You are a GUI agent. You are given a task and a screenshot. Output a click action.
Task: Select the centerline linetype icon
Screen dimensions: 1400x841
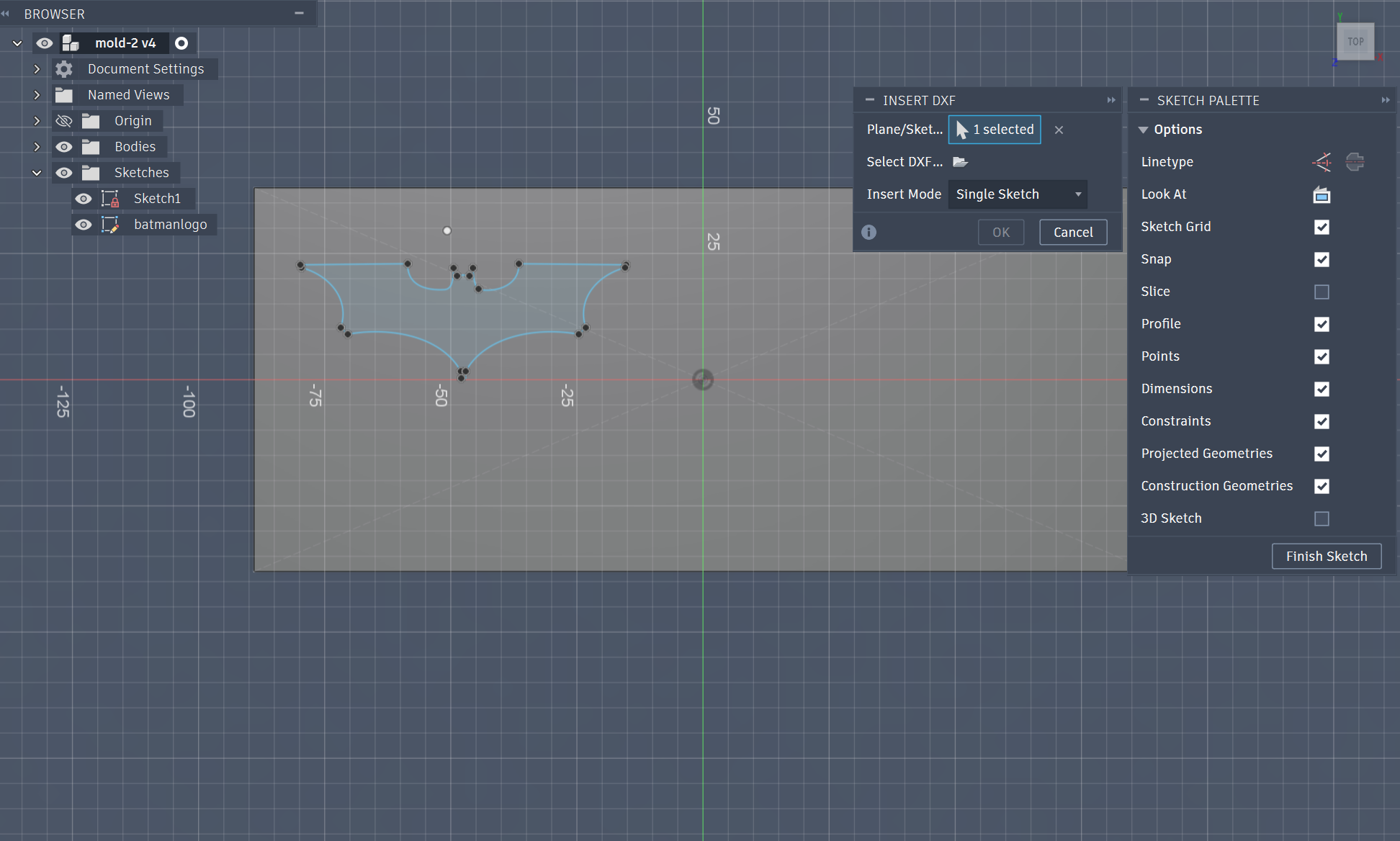pyautogui.click(x=1355, y=162)
